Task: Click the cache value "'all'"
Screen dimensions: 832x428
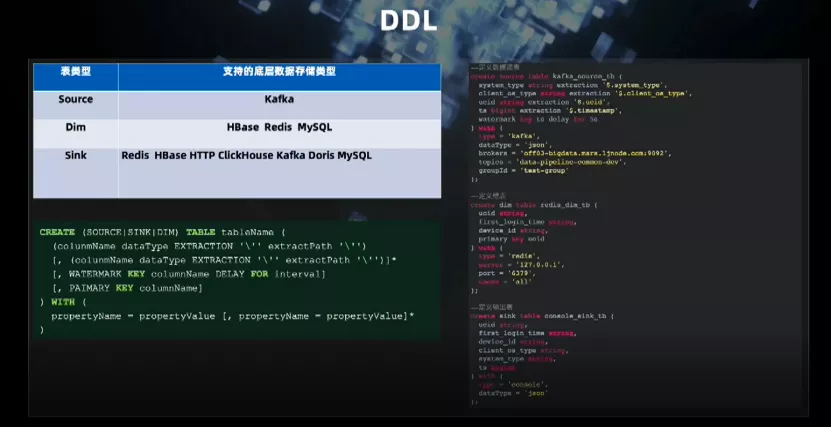Action: pyautogui.click(x=521, y=282)
